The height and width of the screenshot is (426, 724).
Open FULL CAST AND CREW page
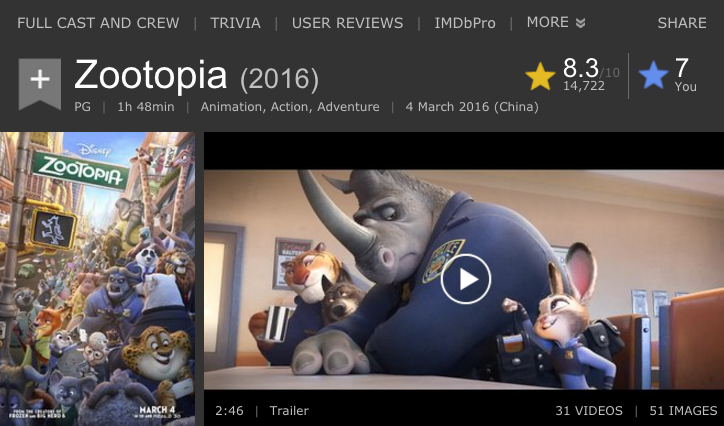[98, 23]
